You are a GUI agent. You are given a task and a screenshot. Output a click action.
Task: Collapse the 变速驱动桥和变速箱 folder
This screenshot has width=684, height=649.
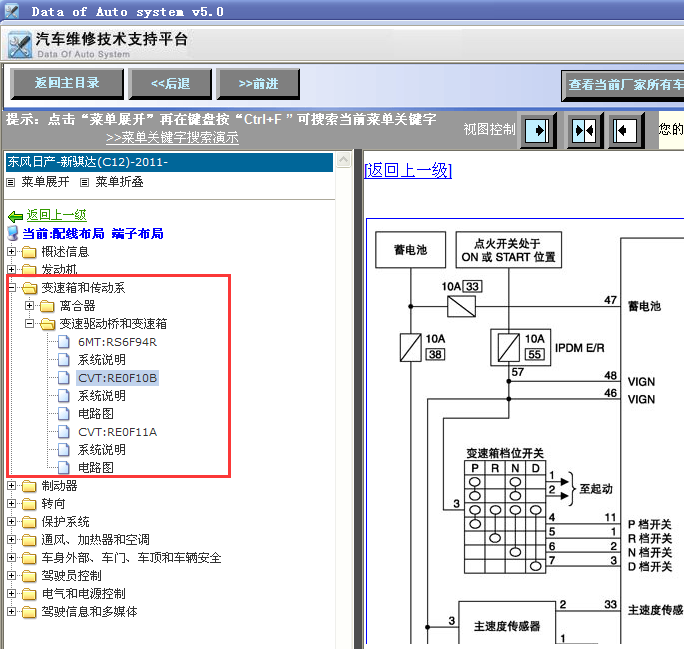click(x=29, y=324)
